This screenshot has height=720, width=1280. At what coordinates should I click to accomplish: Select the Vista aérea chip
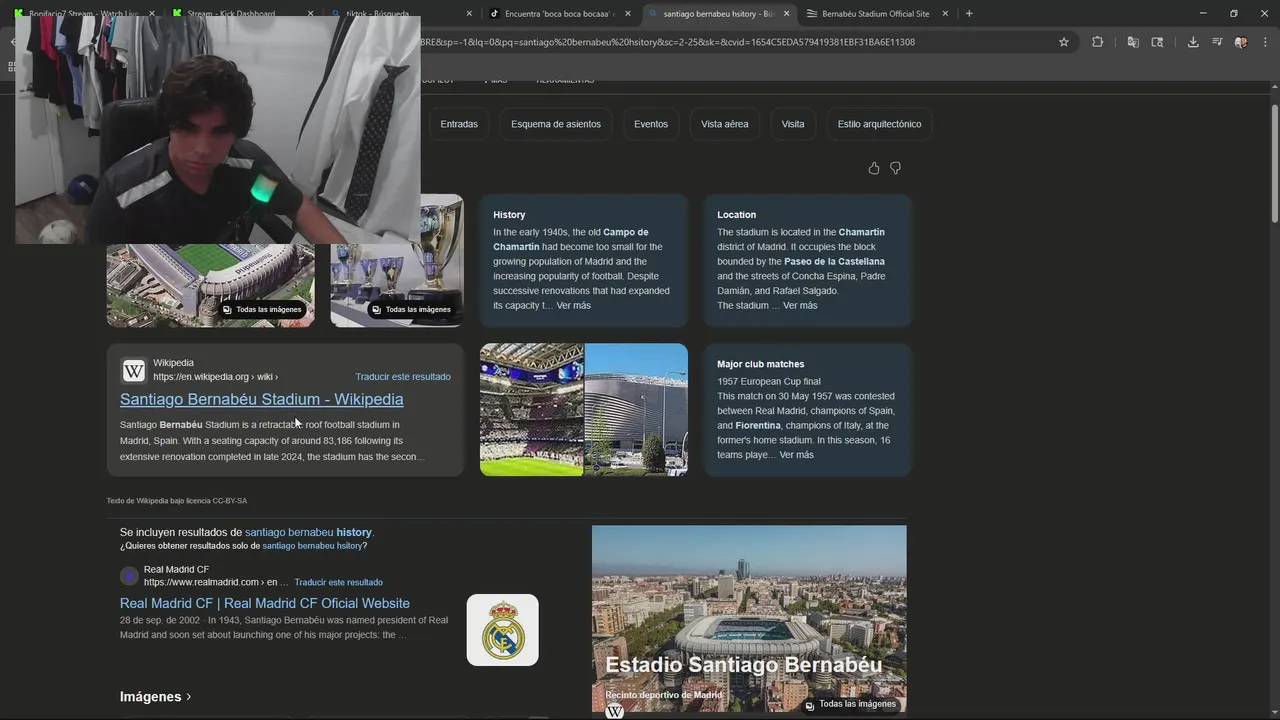click(725, 124)
